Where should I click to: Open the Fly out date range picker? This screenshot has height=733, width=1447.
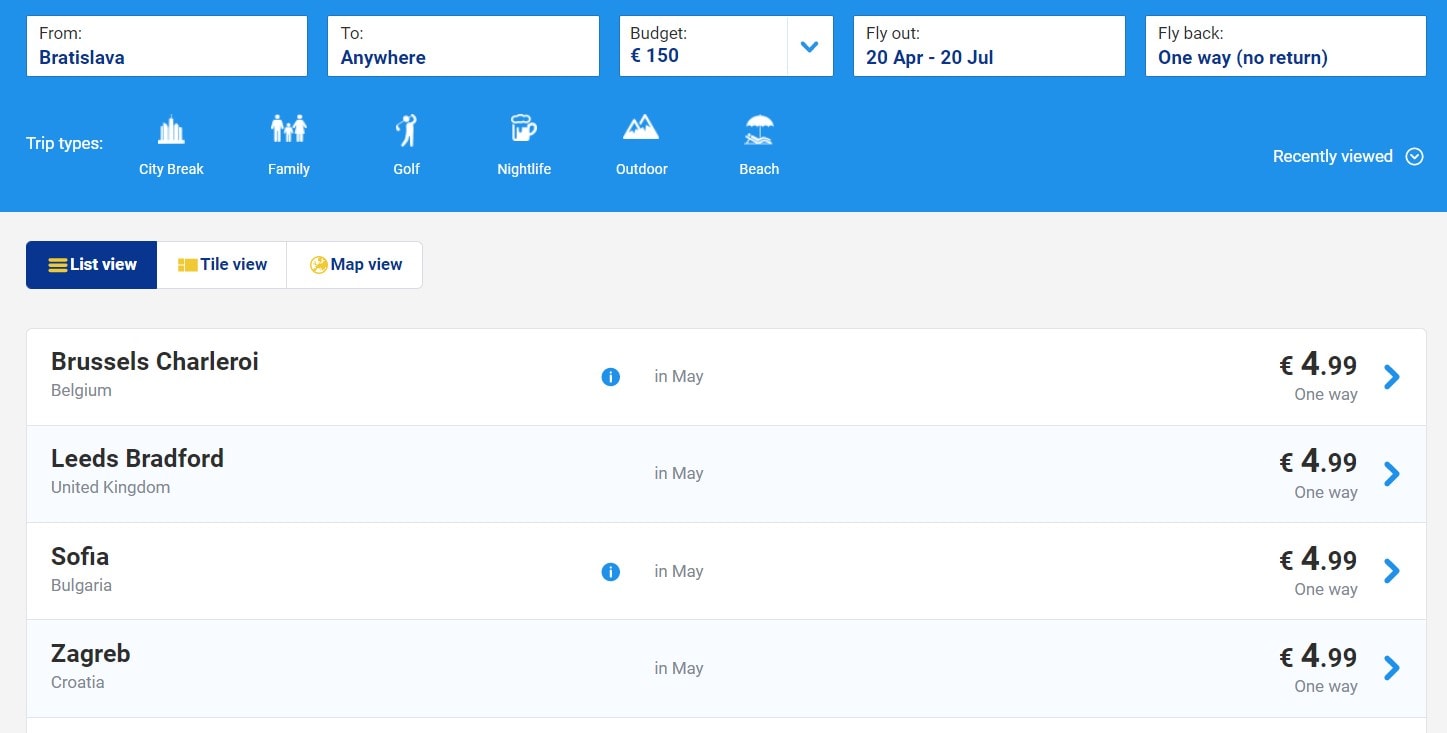tap(988, 46)
